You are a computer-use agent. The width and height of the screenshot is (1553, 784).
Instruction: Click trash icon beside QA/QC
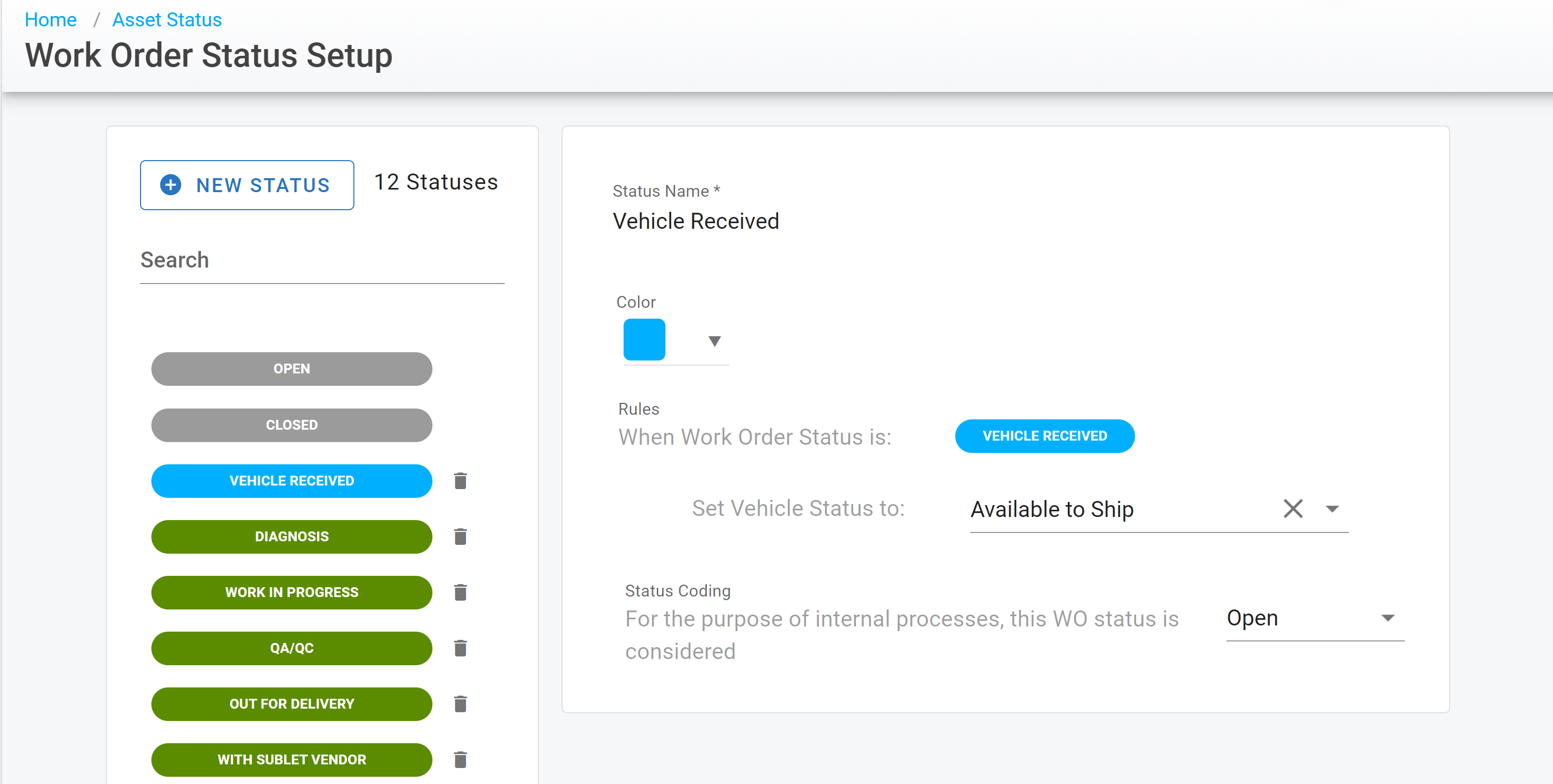pyautogui.click(x=460, y=648)
